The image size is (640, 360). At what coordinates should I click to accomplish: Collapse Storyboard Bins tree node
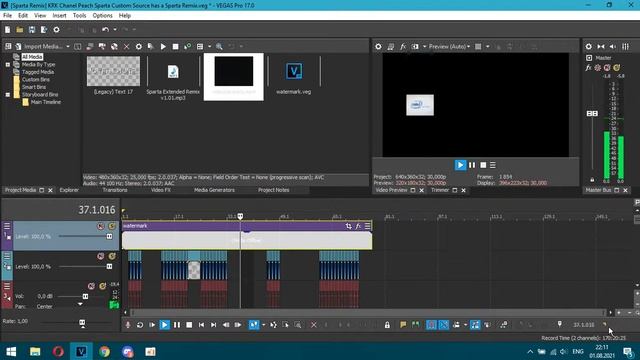(8, 95)
